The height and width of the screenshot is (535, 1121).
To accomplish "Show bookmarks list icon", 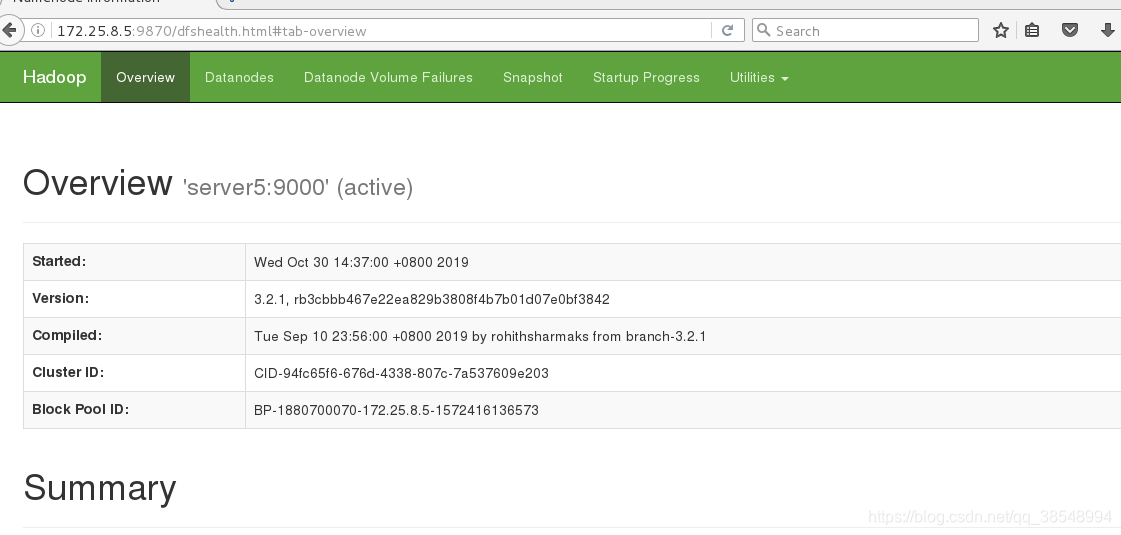I will pyautogui.click(x=1032, y=30).
